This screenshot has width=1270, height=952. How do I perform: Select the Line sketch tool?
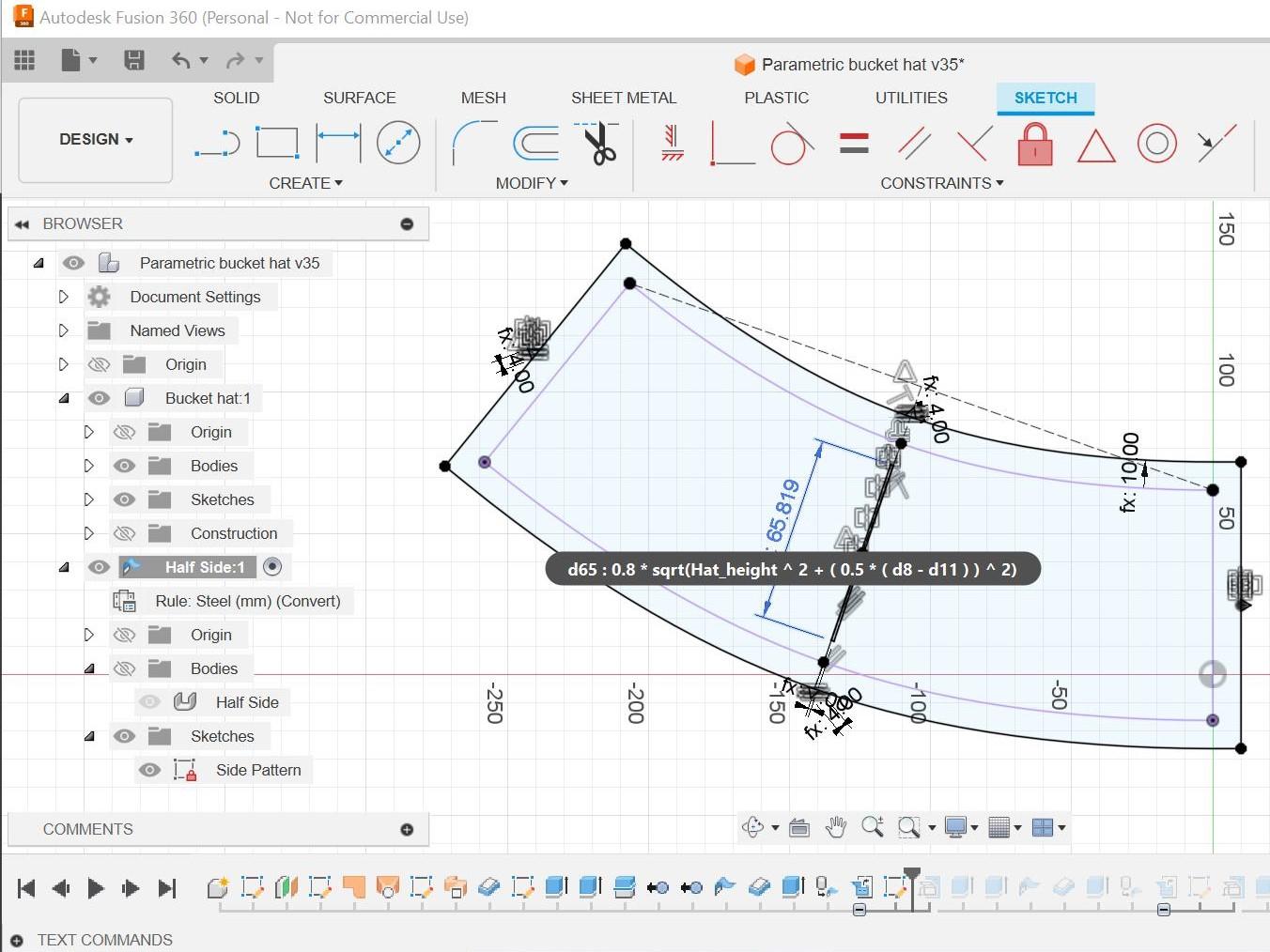[x=217, y=143]
